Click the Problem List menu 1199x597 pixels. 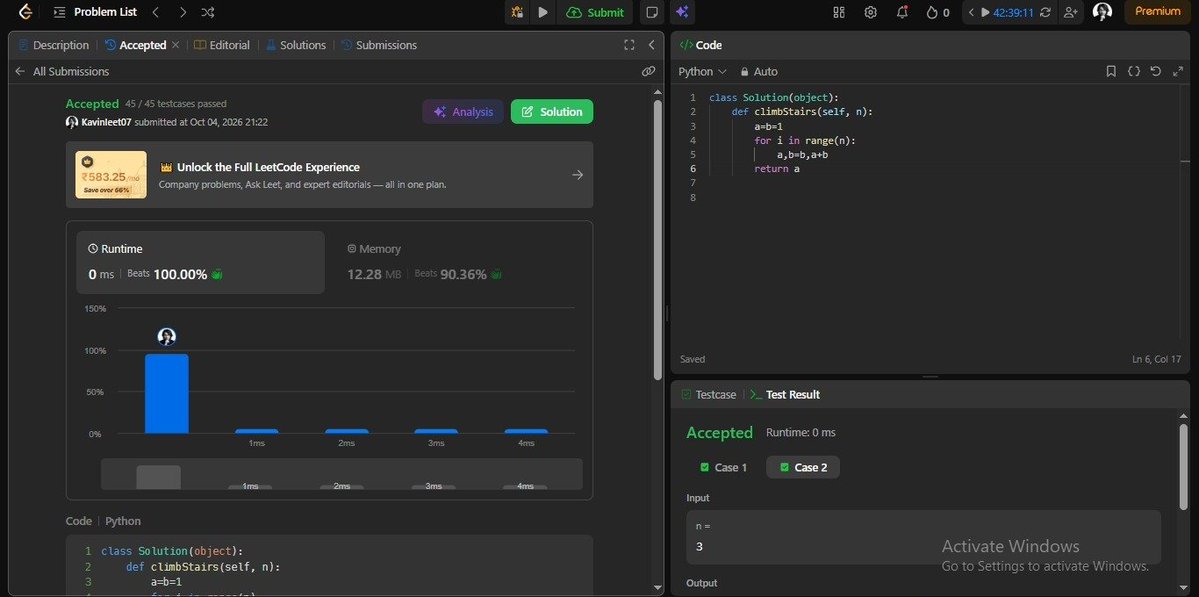(95, 12)
